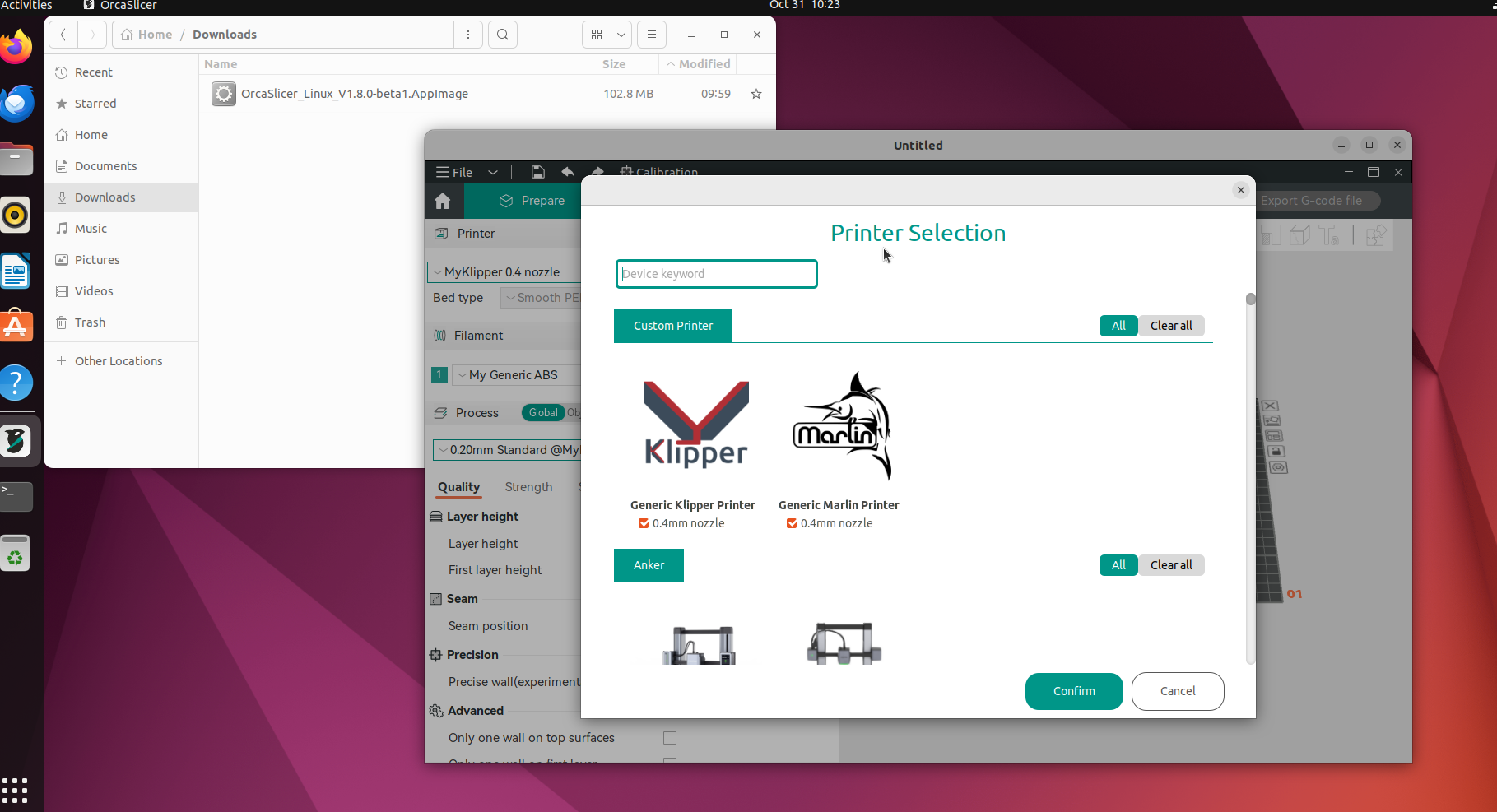Click the Layer height group icon
1497x812 pixels.
(436, 517)
